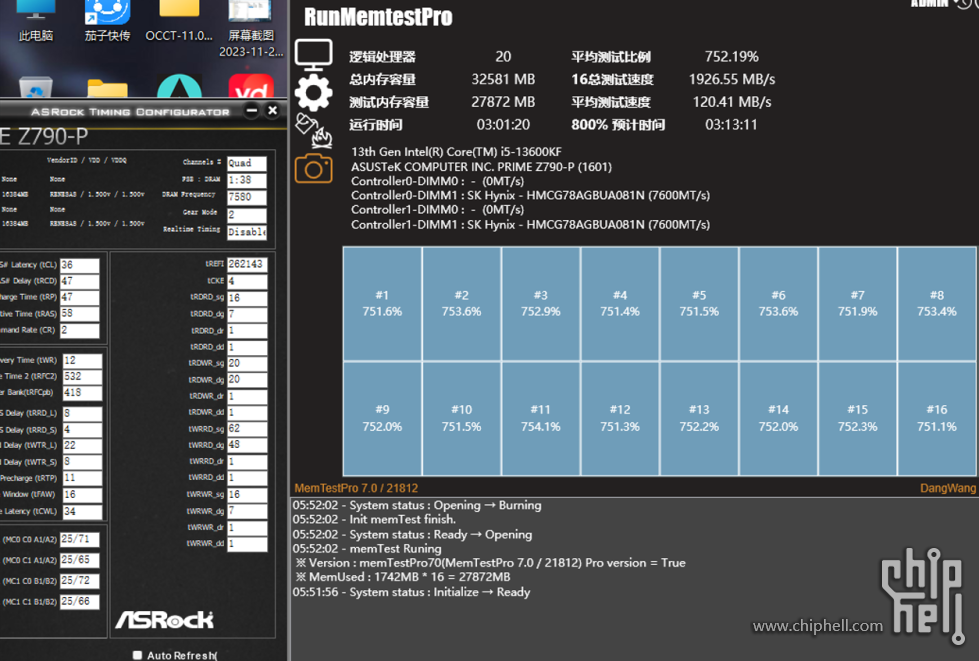979x661 pixels.
Task: Click memtest cell #8 at 753.4%
Action: click(x=937, y=303)
